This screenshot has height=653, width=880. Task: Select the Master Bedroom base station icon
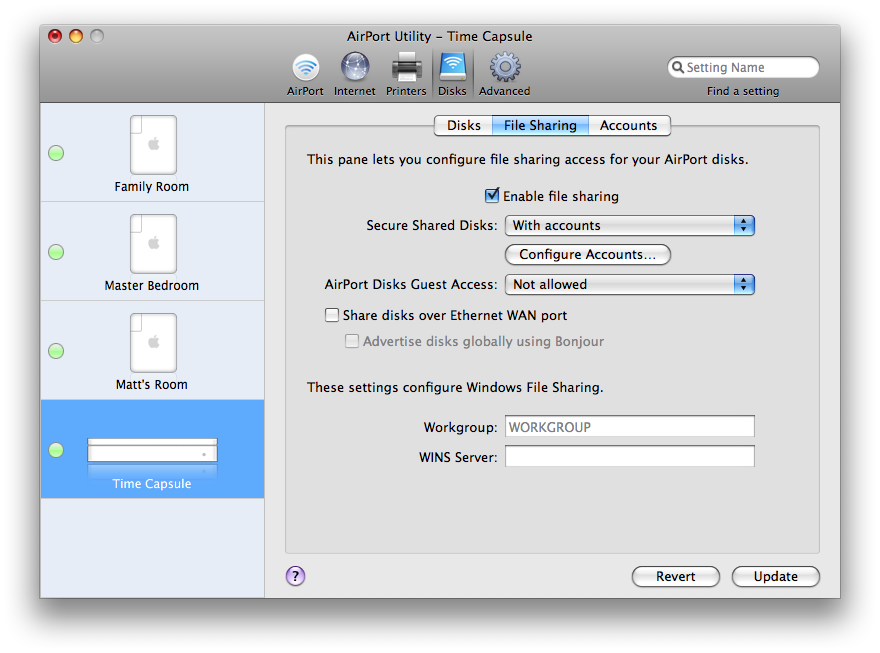tap(153, 243)
